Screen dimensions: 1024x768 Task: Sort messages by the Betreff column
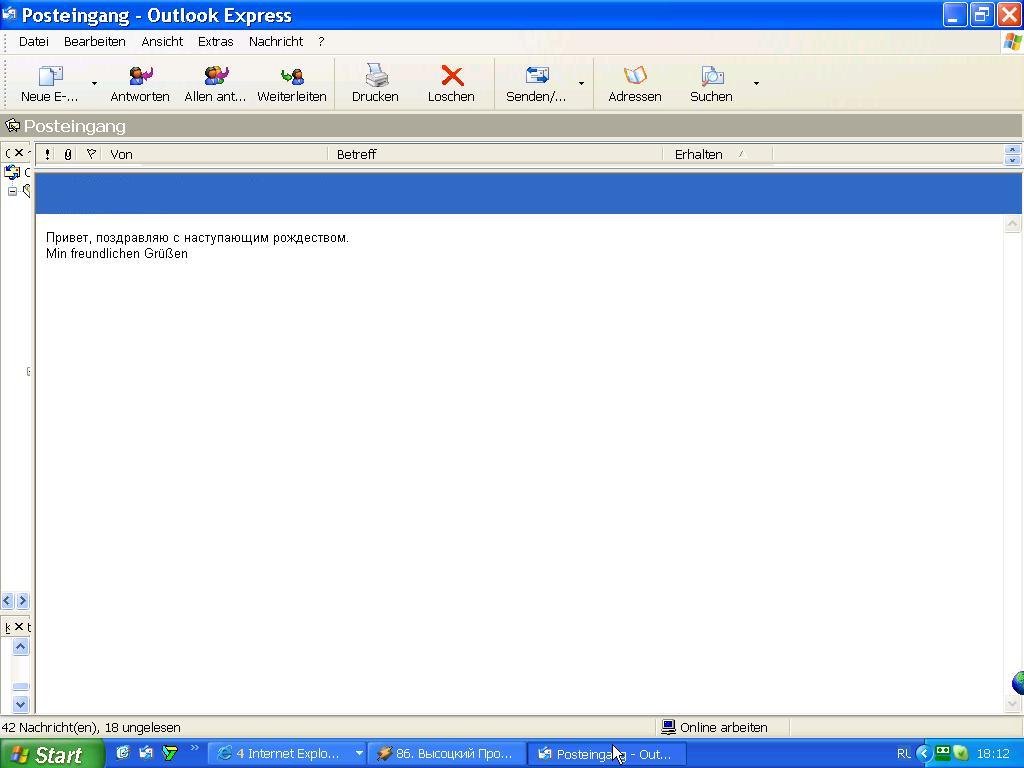(495, 154)
